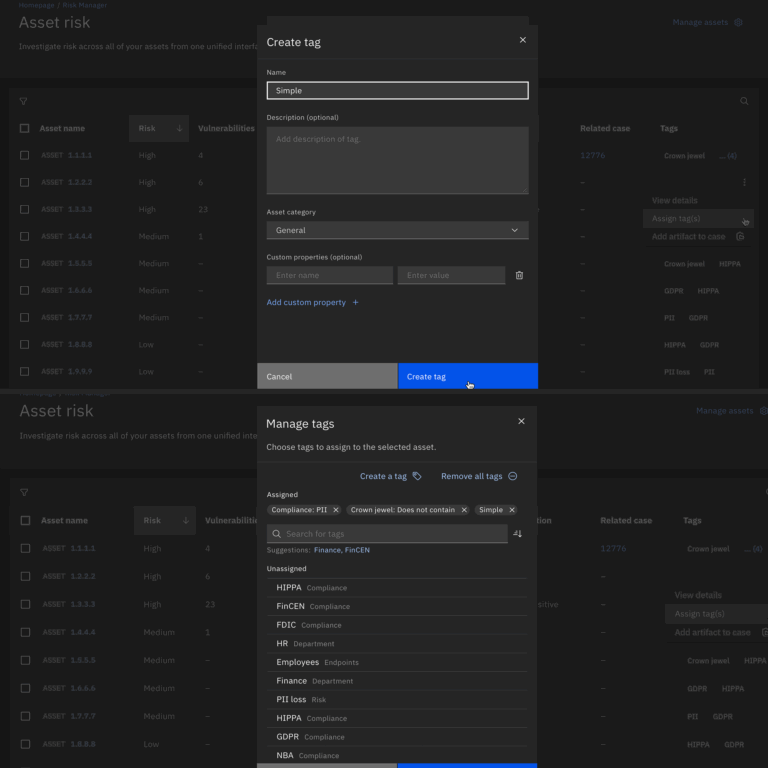Image resolution: width=768 pixels, height=768 pixels.
Task: Toggle the sort order icon beside the tag search
Action: 517,534
